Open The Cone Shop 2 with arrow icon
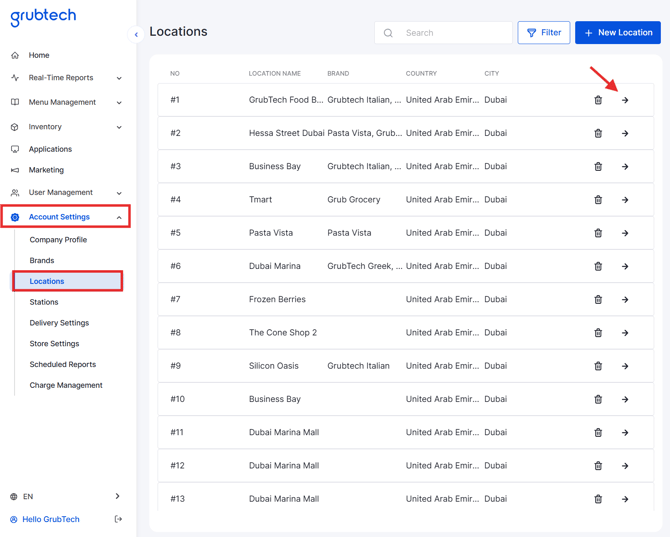The height and width of the screenshot is (537, 670). [625, 332]
